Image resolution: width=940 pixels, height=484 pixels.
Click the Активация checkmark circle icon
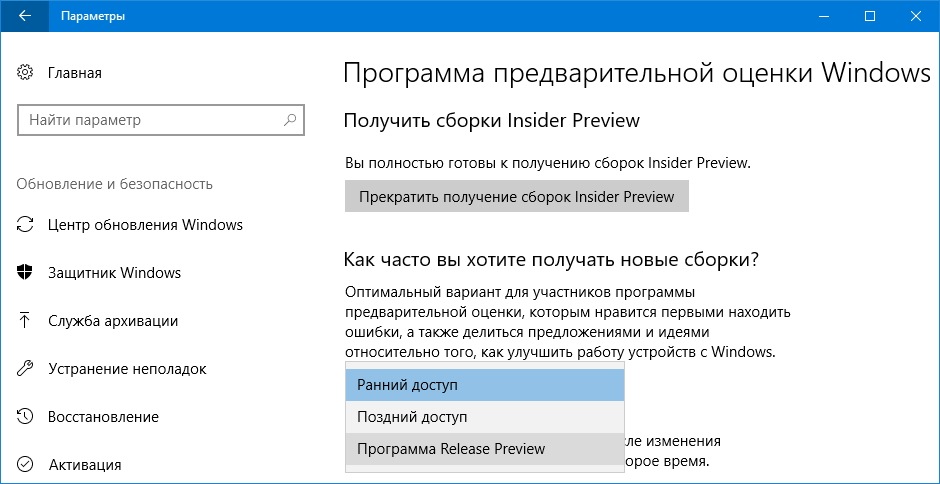pos(25,464)
